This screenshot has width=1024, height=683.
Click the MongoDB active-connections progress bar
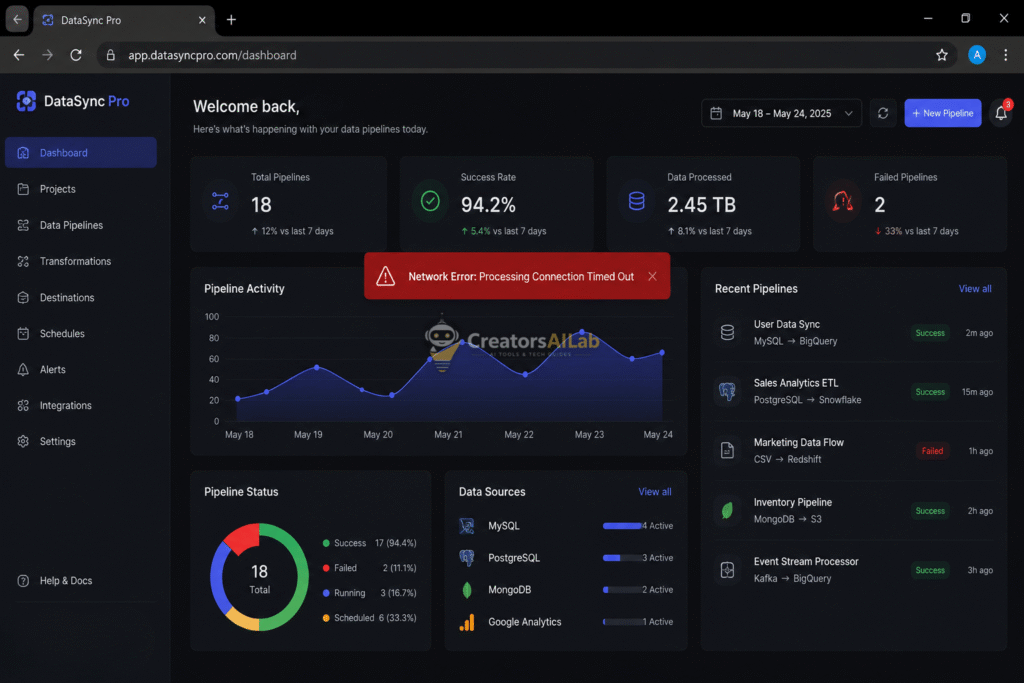pyautogui.click(x=622, y=590)
